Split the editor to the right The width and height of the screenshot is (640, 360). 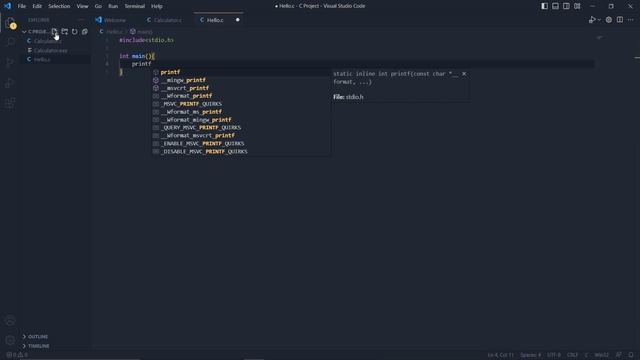pos(620,20)
